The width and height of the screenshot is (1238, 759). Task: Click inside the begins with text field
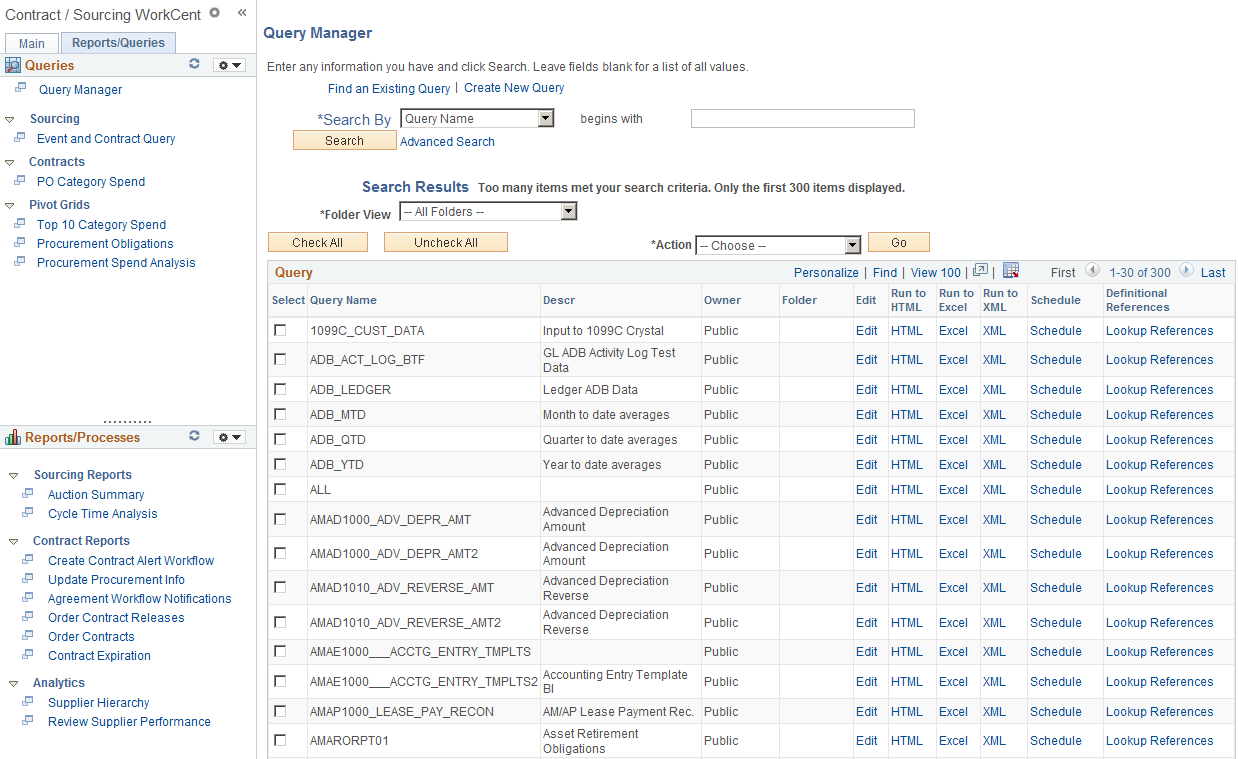point(802,118)
